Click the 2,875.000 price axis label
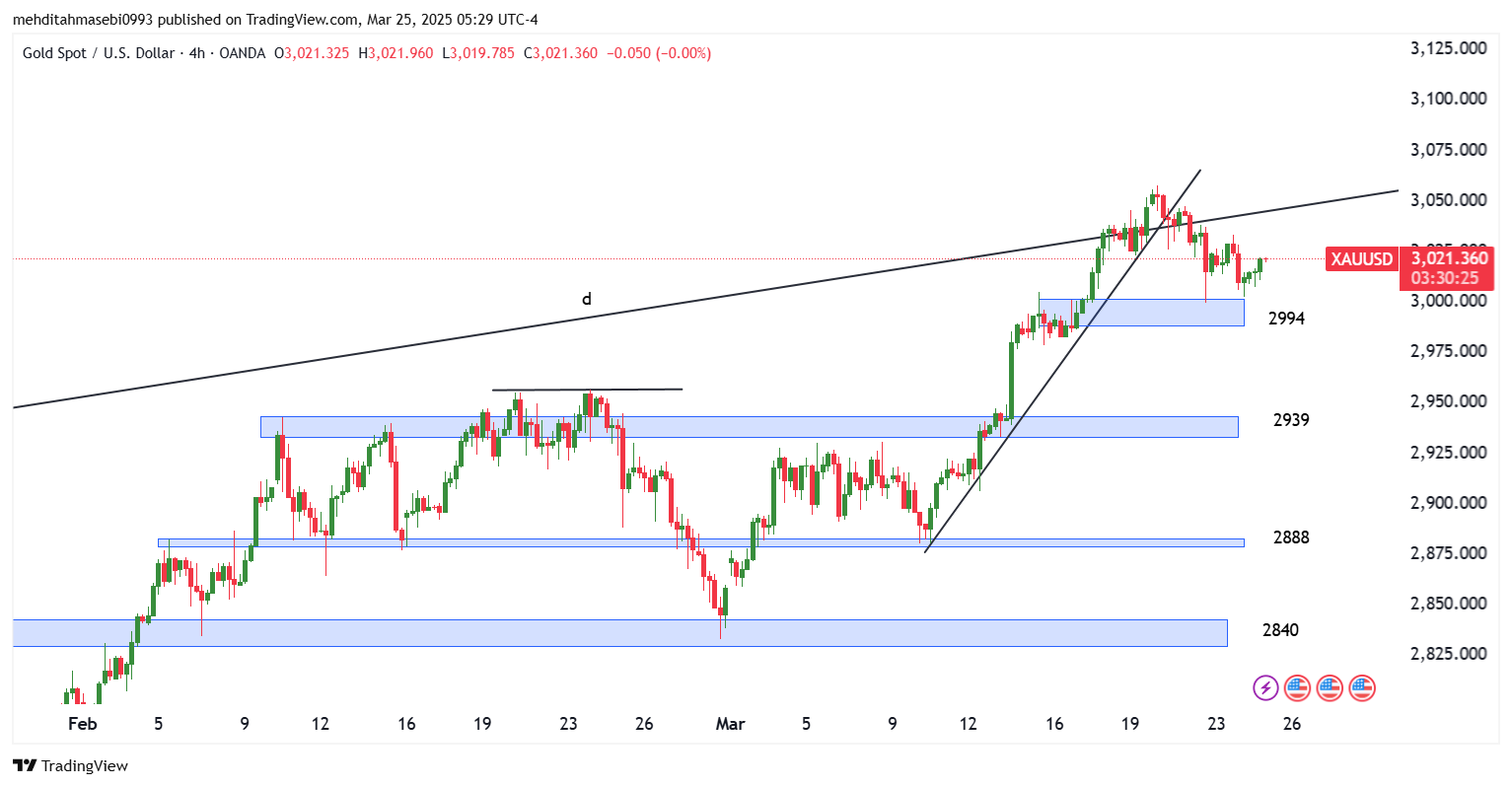Image resolution: width=1512 pixels, height=787 pixels. pos(1448,553)
